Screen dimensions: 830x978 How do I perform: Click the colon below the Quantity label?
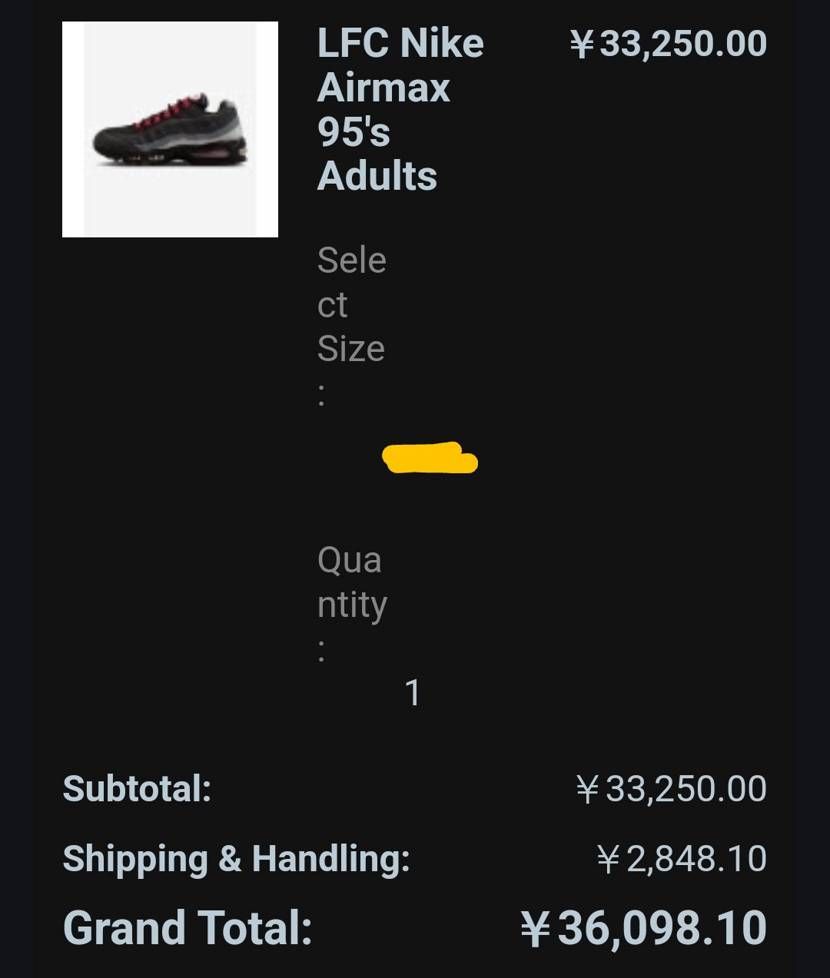[x=321, y=650]
